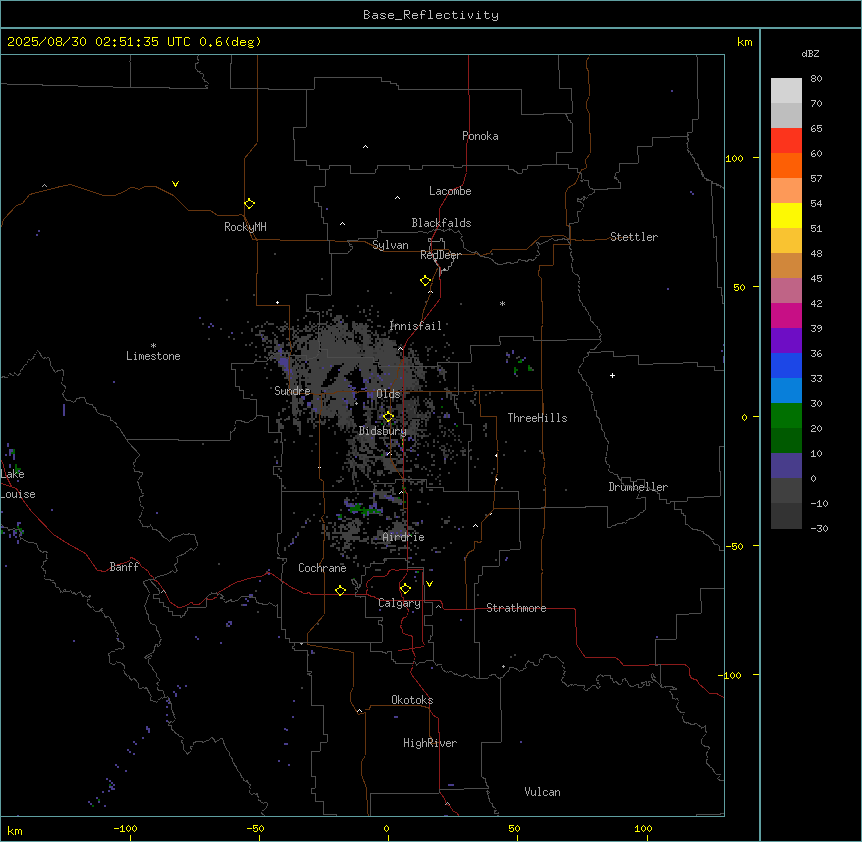Click the 100 tick label on the right axis
The width and height of the screenshot is (862, 842).
pyautogui.click(x=734, y=158)
